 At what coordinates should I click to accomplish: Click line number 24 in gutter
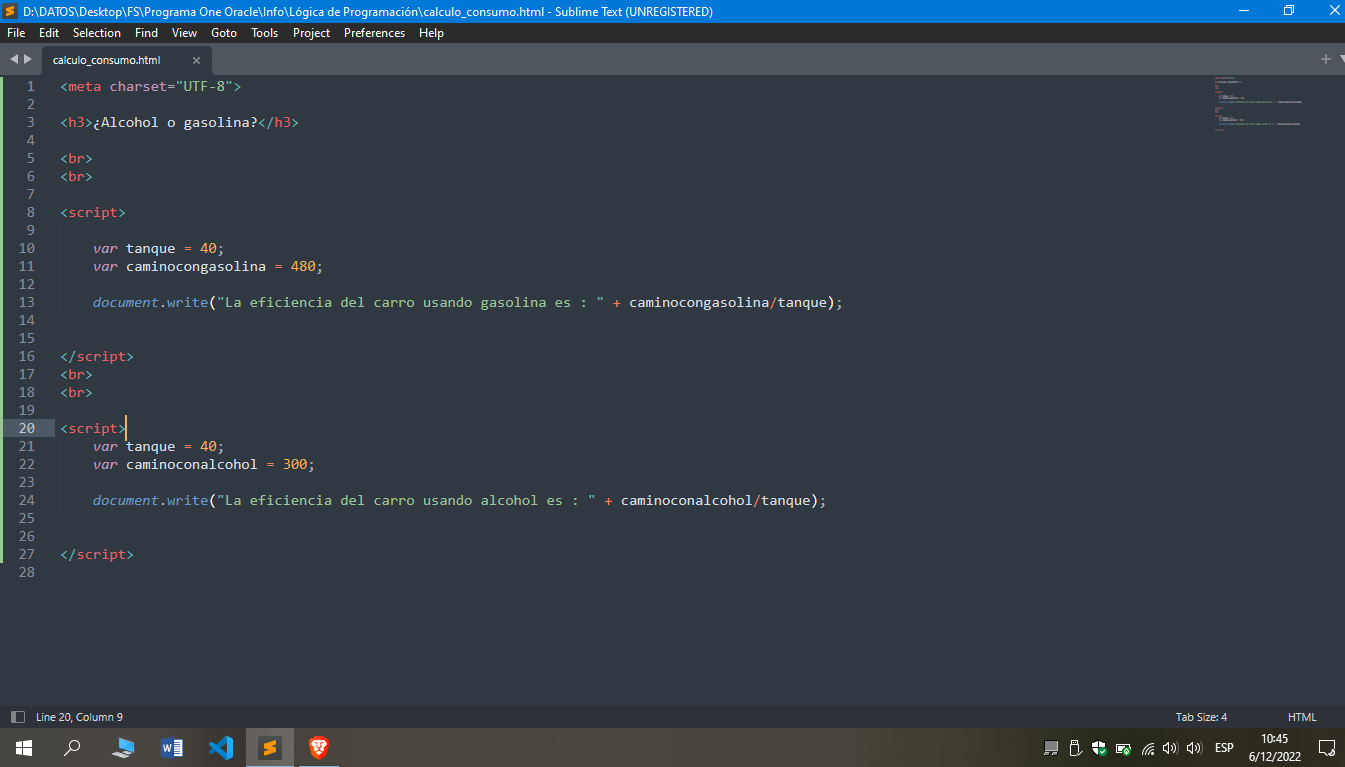coord(26,500)
